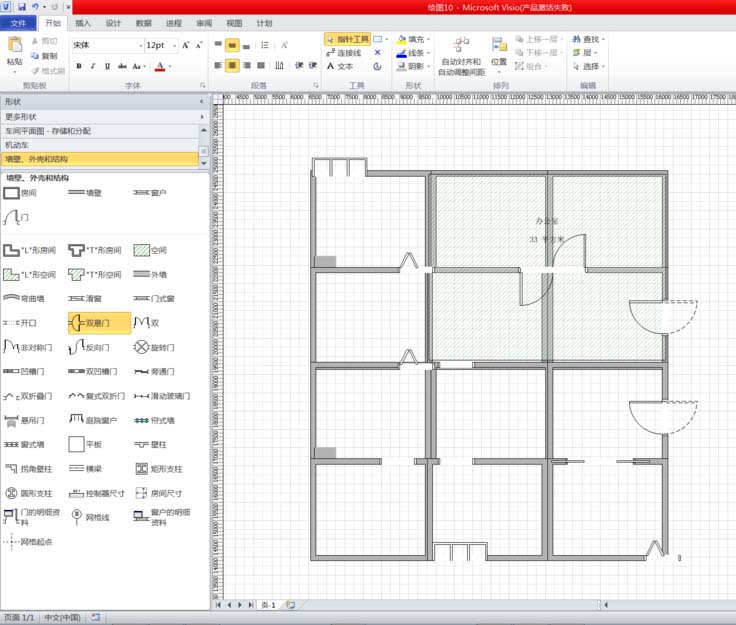736x625 pixels.
Task: Click the 复制 Copy button
Action: click(44, 56)
